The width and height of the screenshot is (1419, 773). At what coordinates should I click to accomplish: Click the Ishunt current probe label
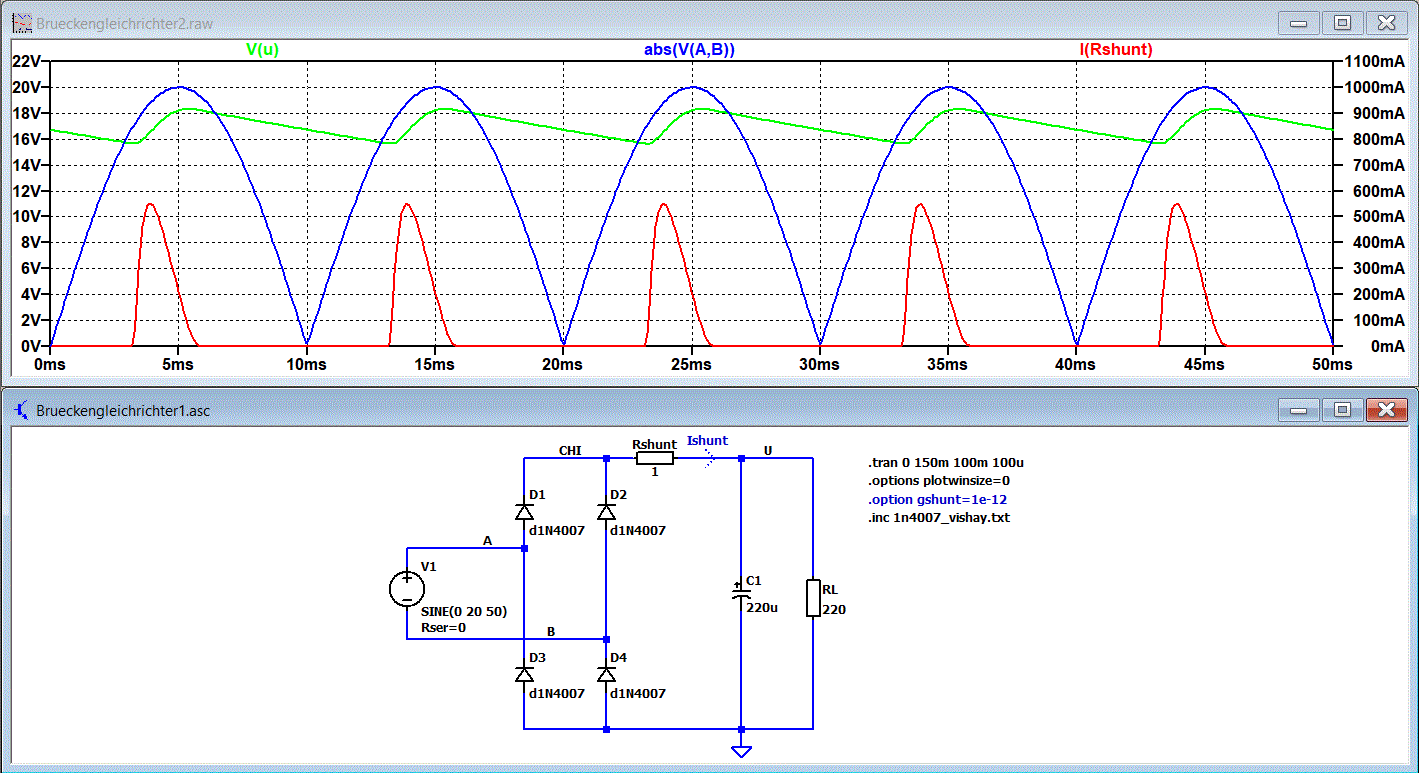(707, 441)
